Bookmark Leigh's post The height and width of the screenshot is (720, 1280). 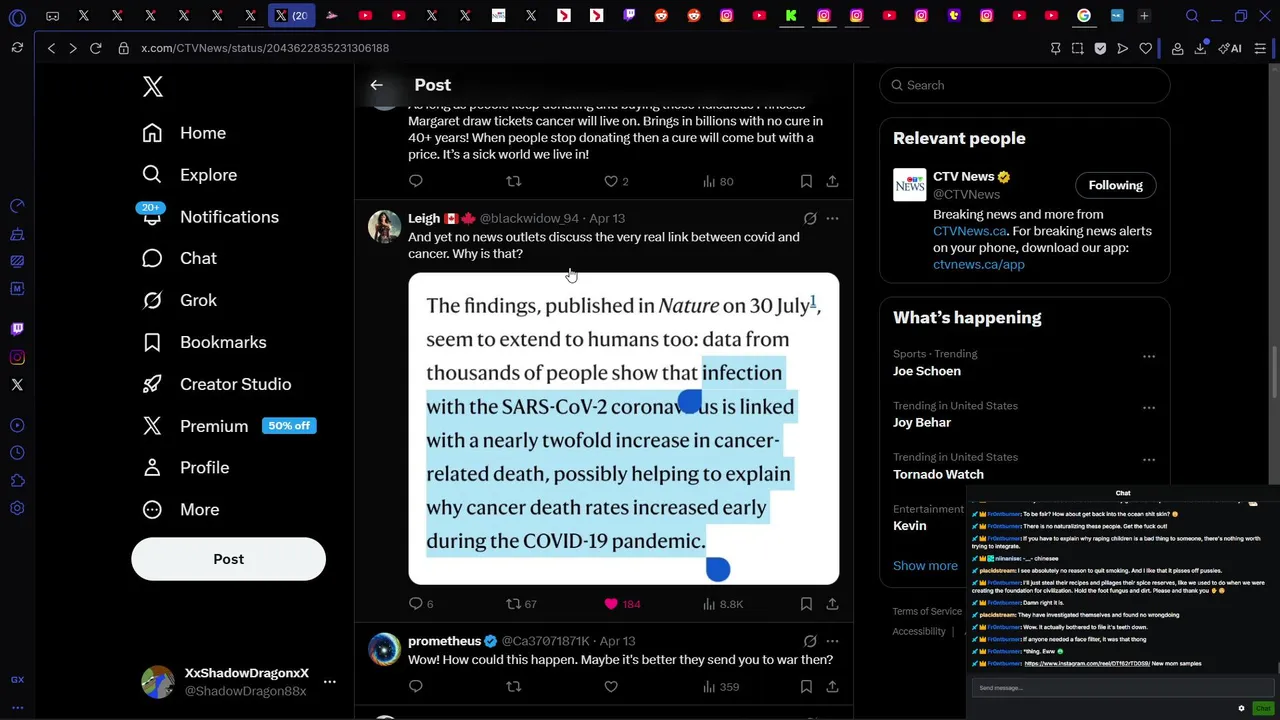[806, 604]
